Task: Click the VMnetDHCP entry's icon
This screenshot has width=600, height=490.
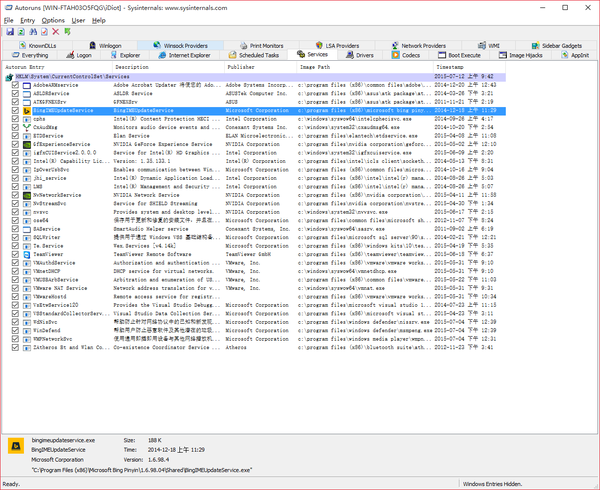Action: (27, 272)
